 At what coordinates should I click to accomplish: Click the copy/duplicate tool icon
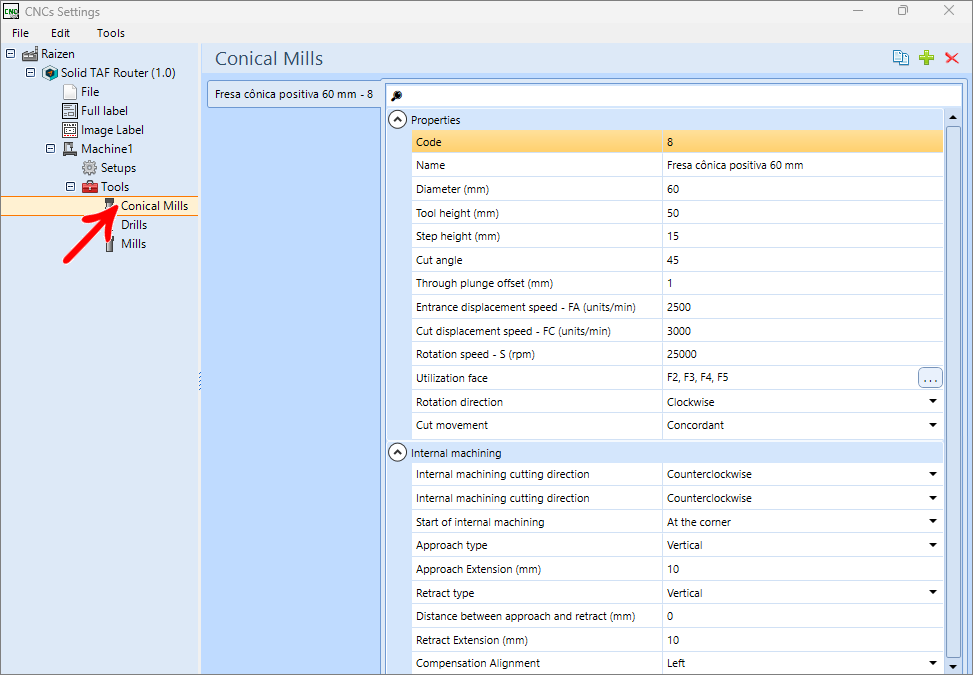900,58
